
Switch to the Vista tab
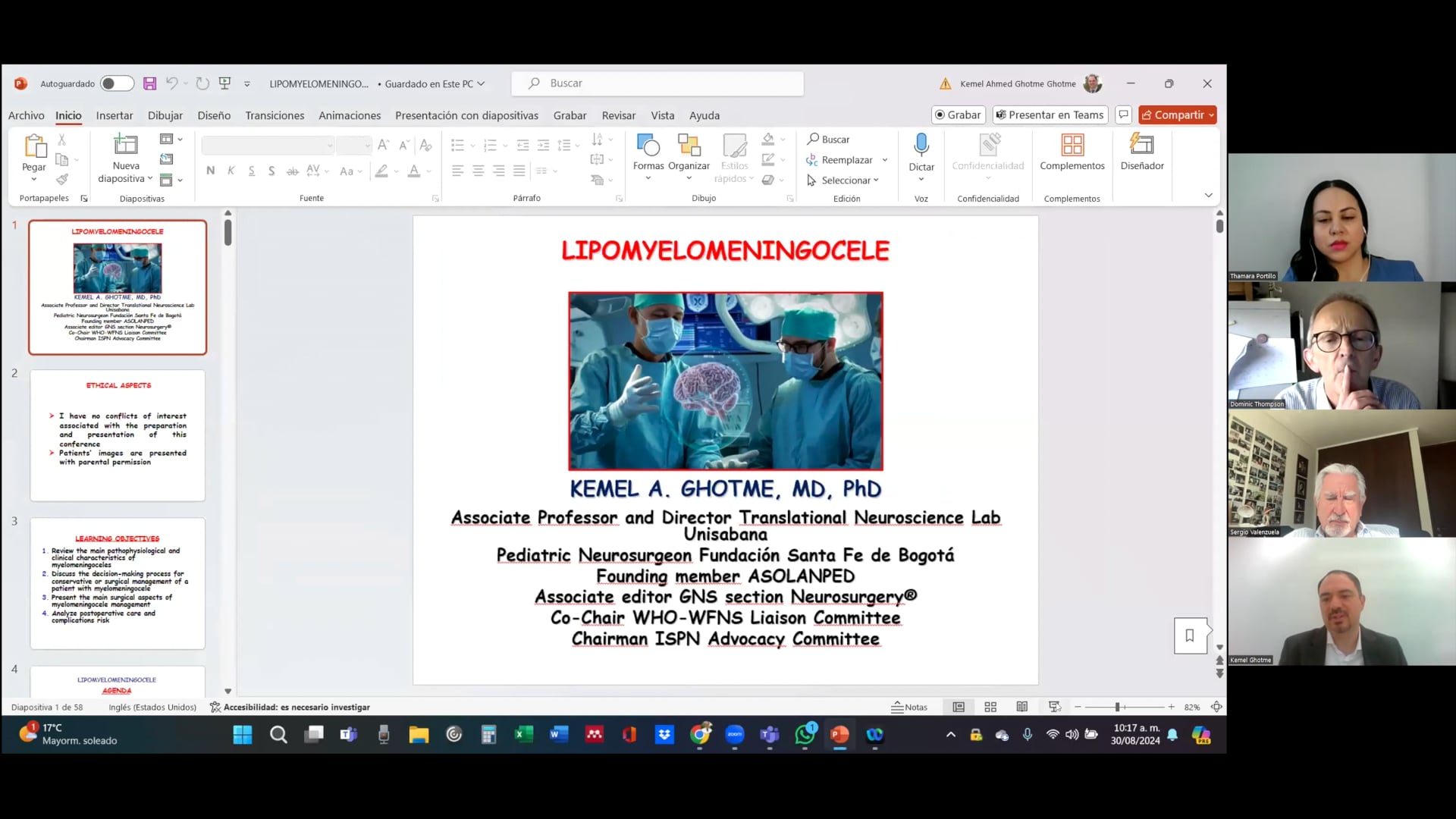(x=662, y=115)
